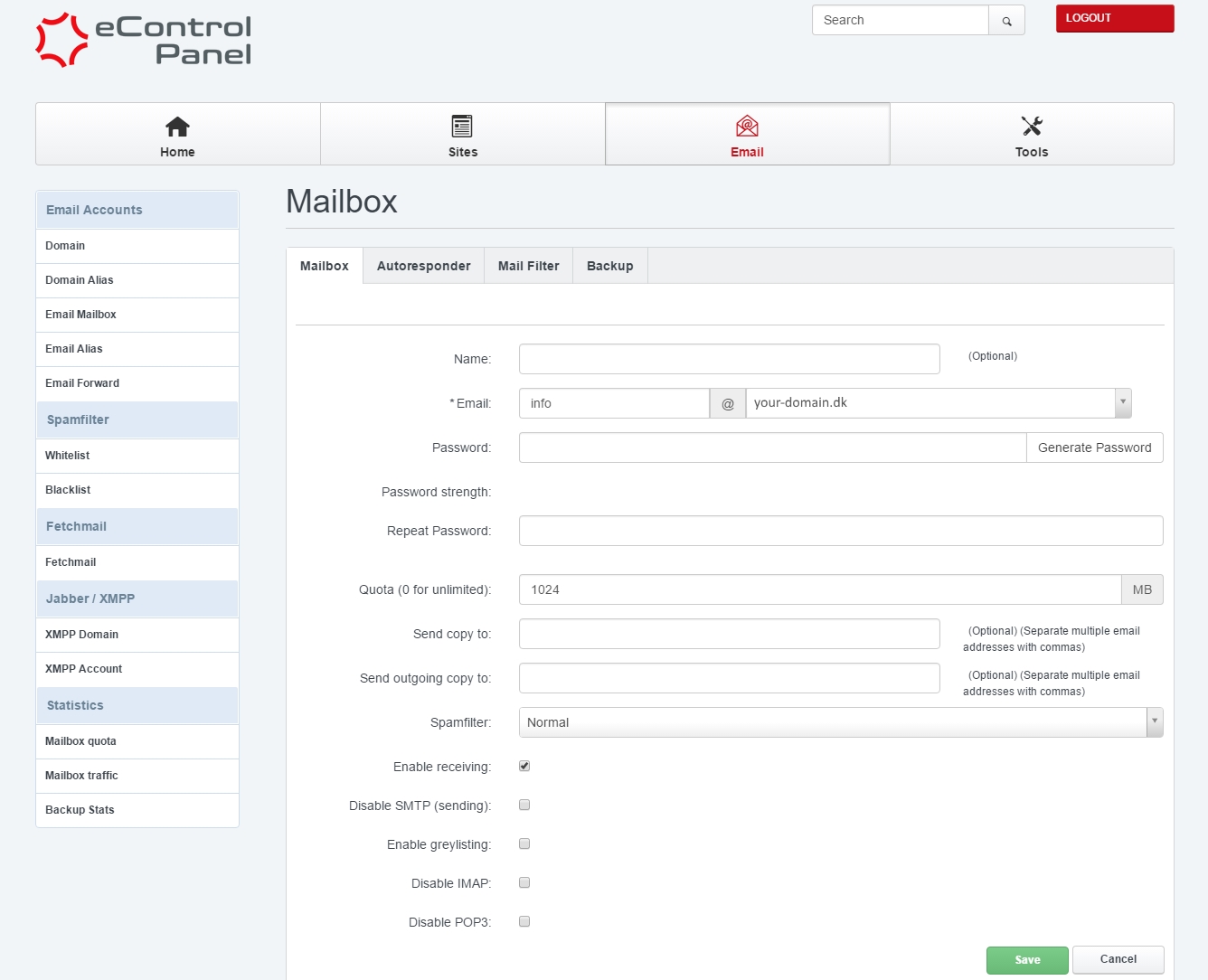Save the mailbox settings
This screenshot has height=980, width=1208.
[1027, 960]
